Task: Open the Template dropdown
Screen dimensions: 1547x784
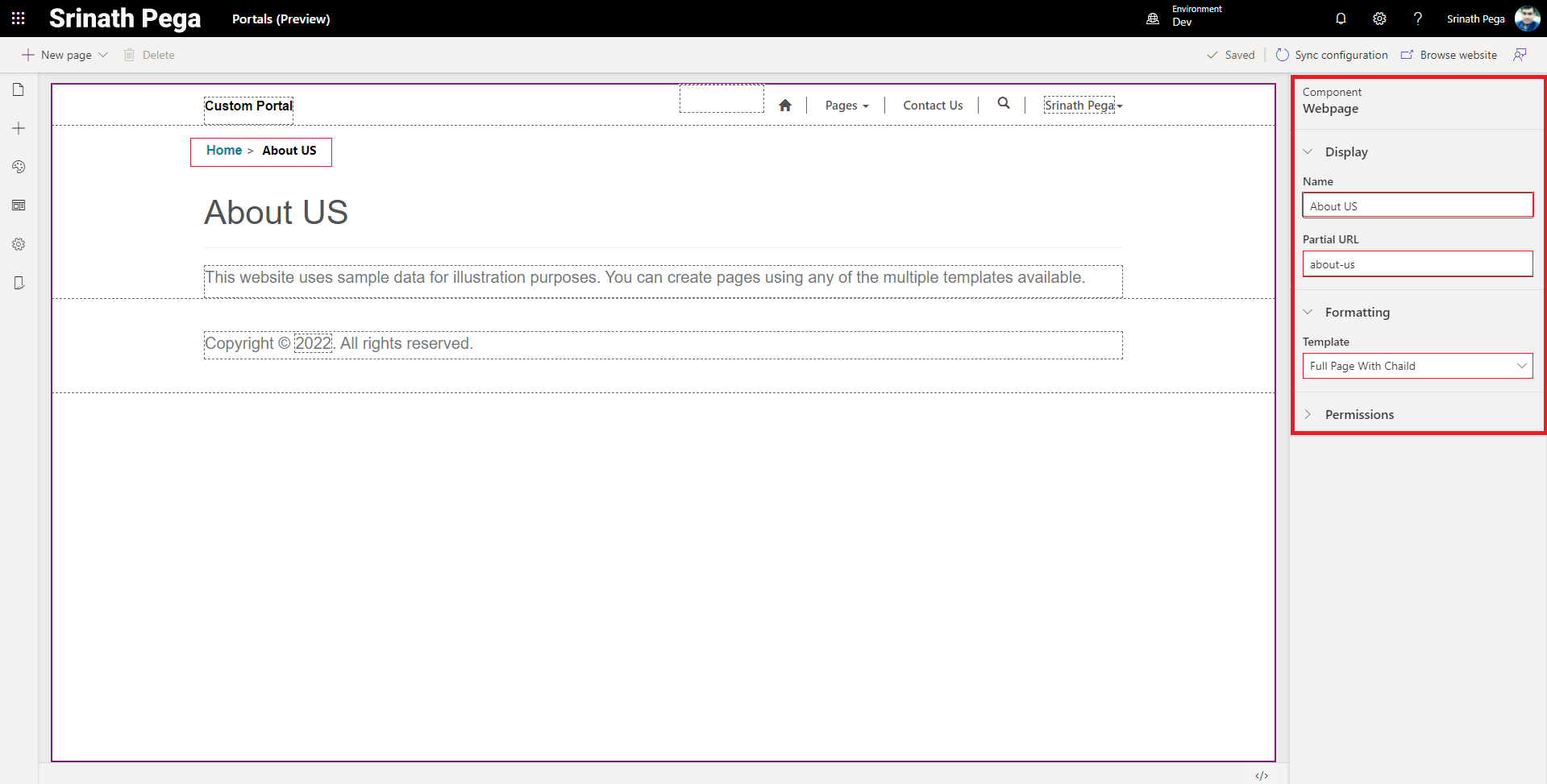Action: (x=1417, y=366)
